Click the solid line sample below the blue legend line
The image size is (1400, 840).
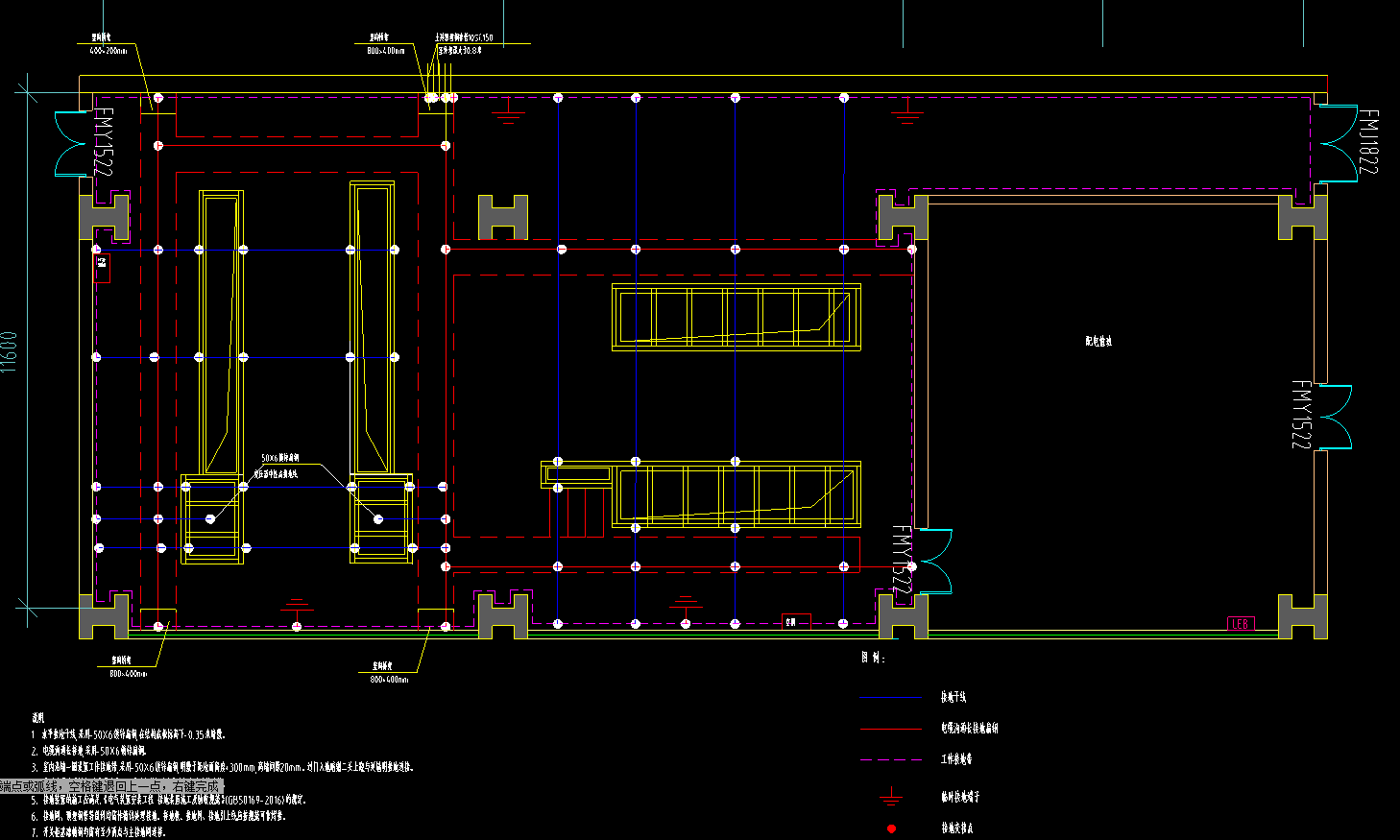[891, 729]
